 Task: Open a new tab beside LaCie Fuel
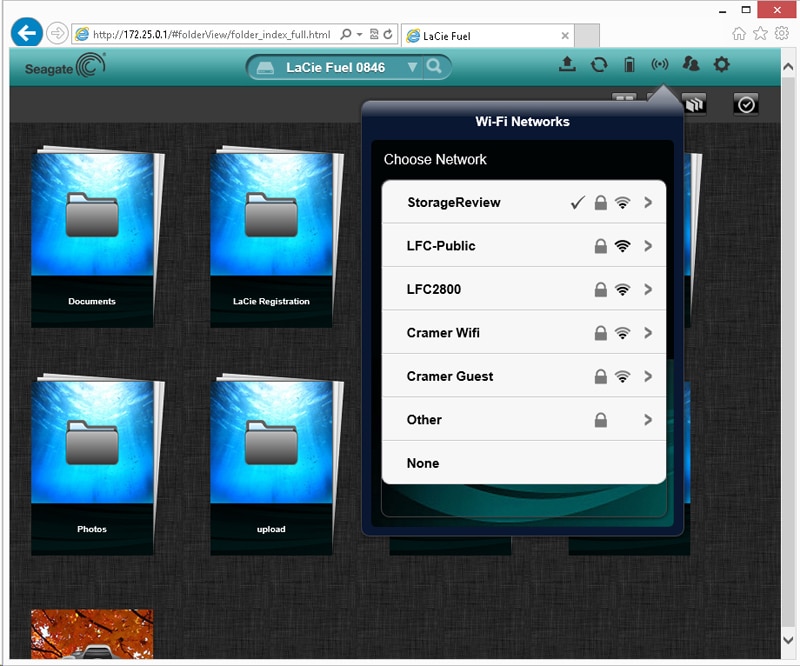[587, 36]
